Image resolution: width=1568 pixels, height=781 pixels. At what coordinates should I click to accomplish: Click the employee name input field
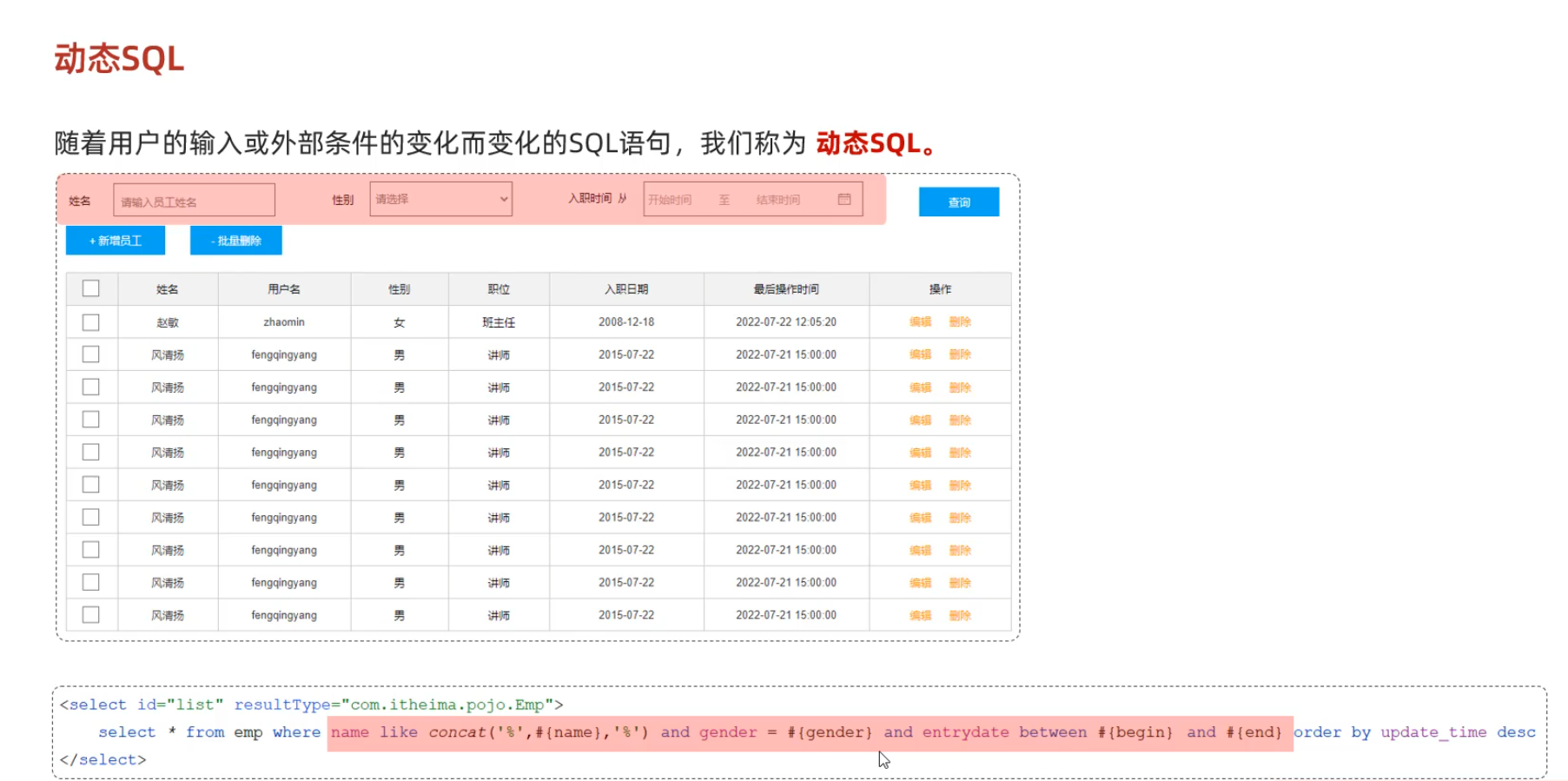click(194, 200)
